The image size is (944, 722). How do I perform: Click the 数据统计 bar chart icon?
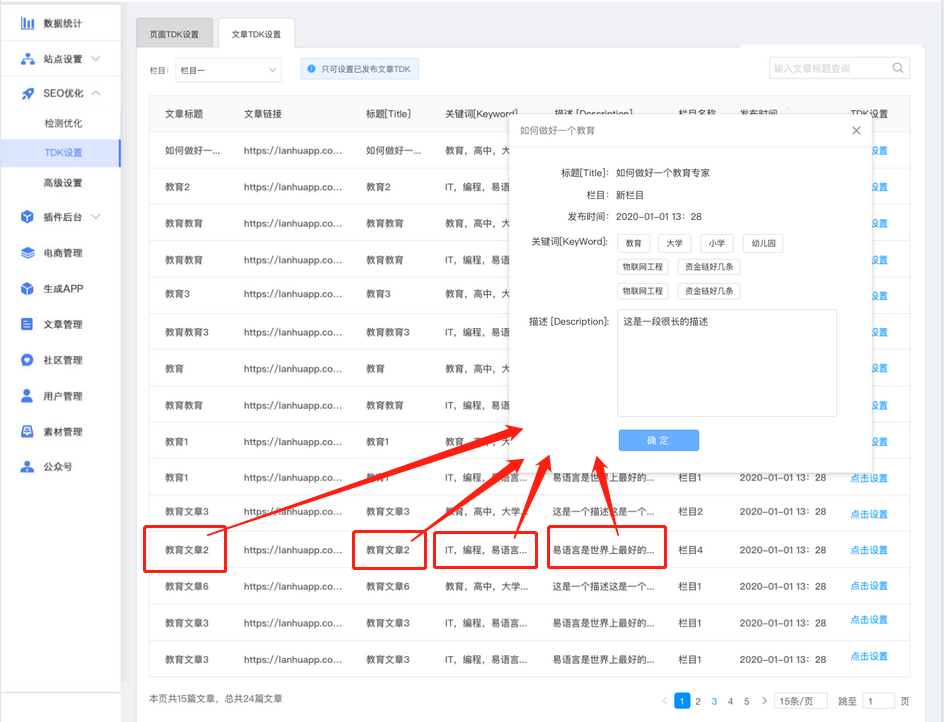click(27, 23)
